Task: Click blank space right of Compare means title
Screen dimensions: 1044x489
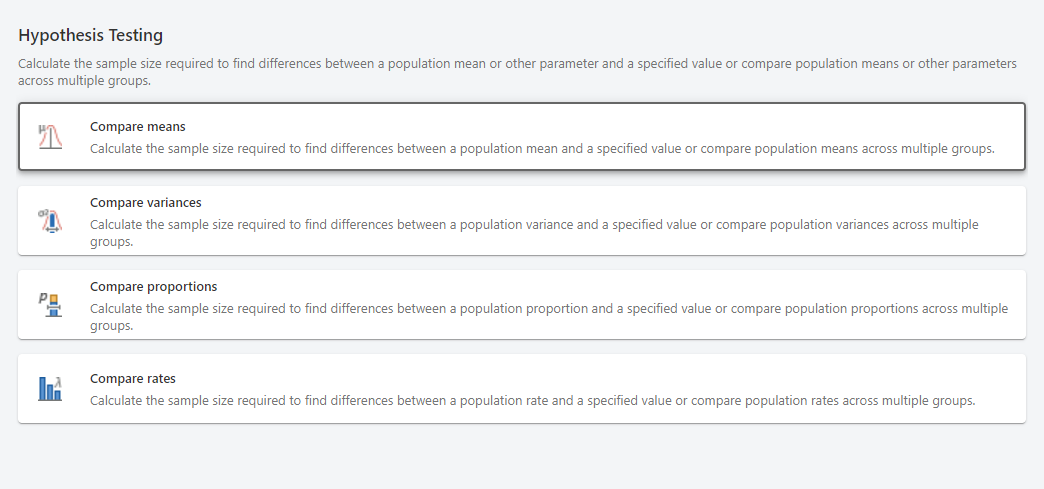Action: [600, 127]
